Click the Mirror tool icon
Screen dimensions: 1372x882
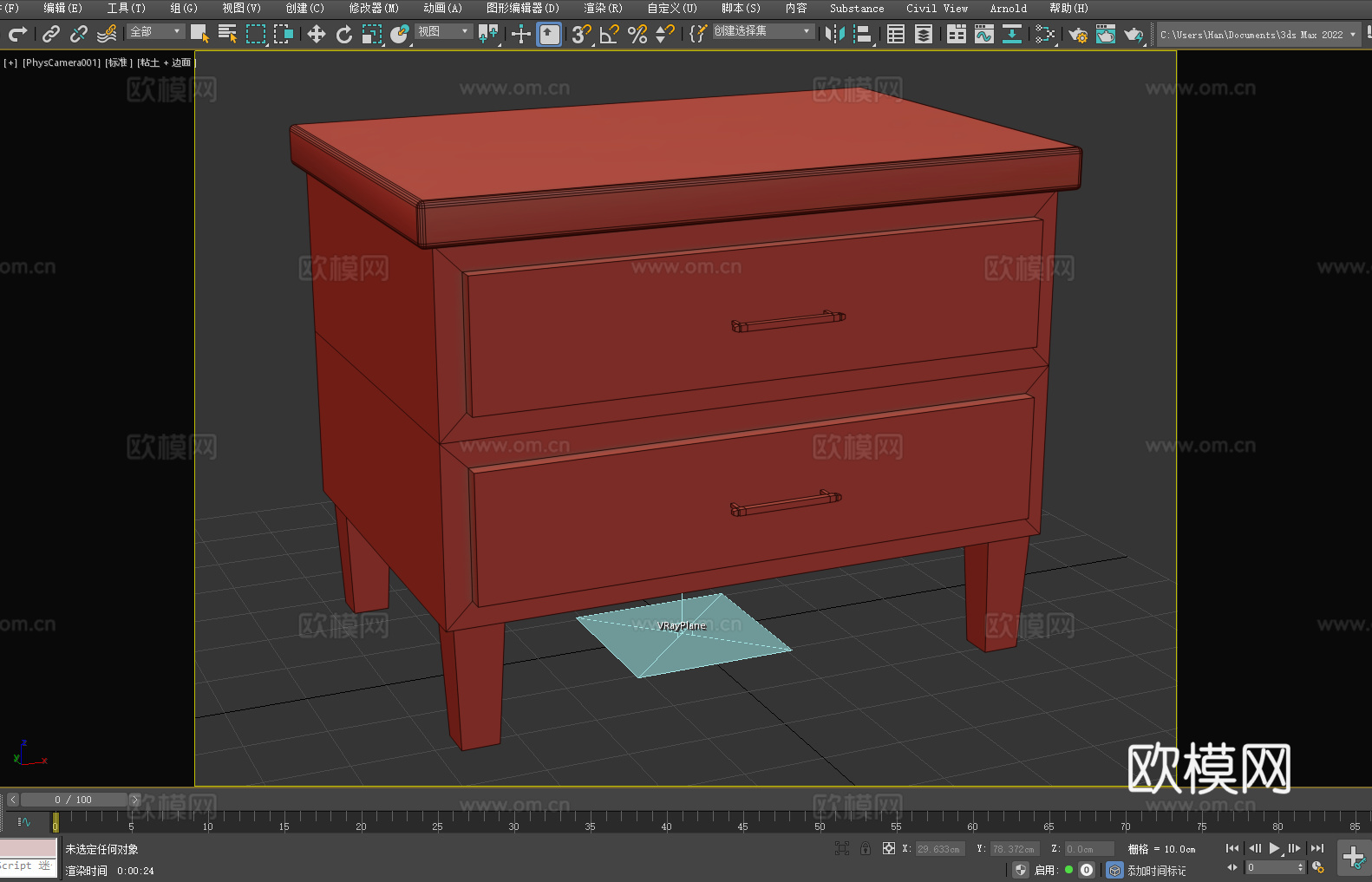pyautogui.click(x=835, y=34)
